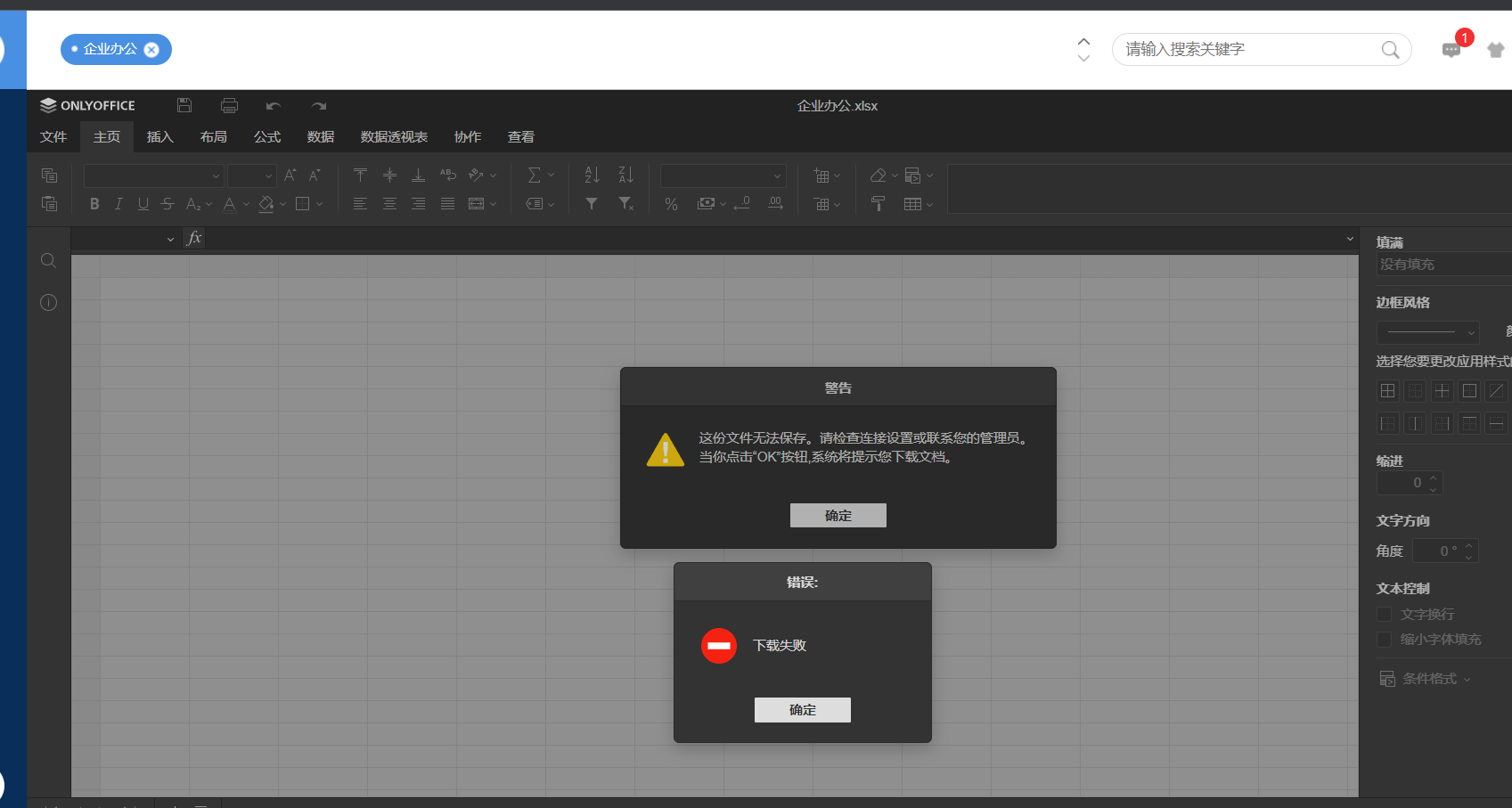Toggle bold formatting button

pos(94,204)
